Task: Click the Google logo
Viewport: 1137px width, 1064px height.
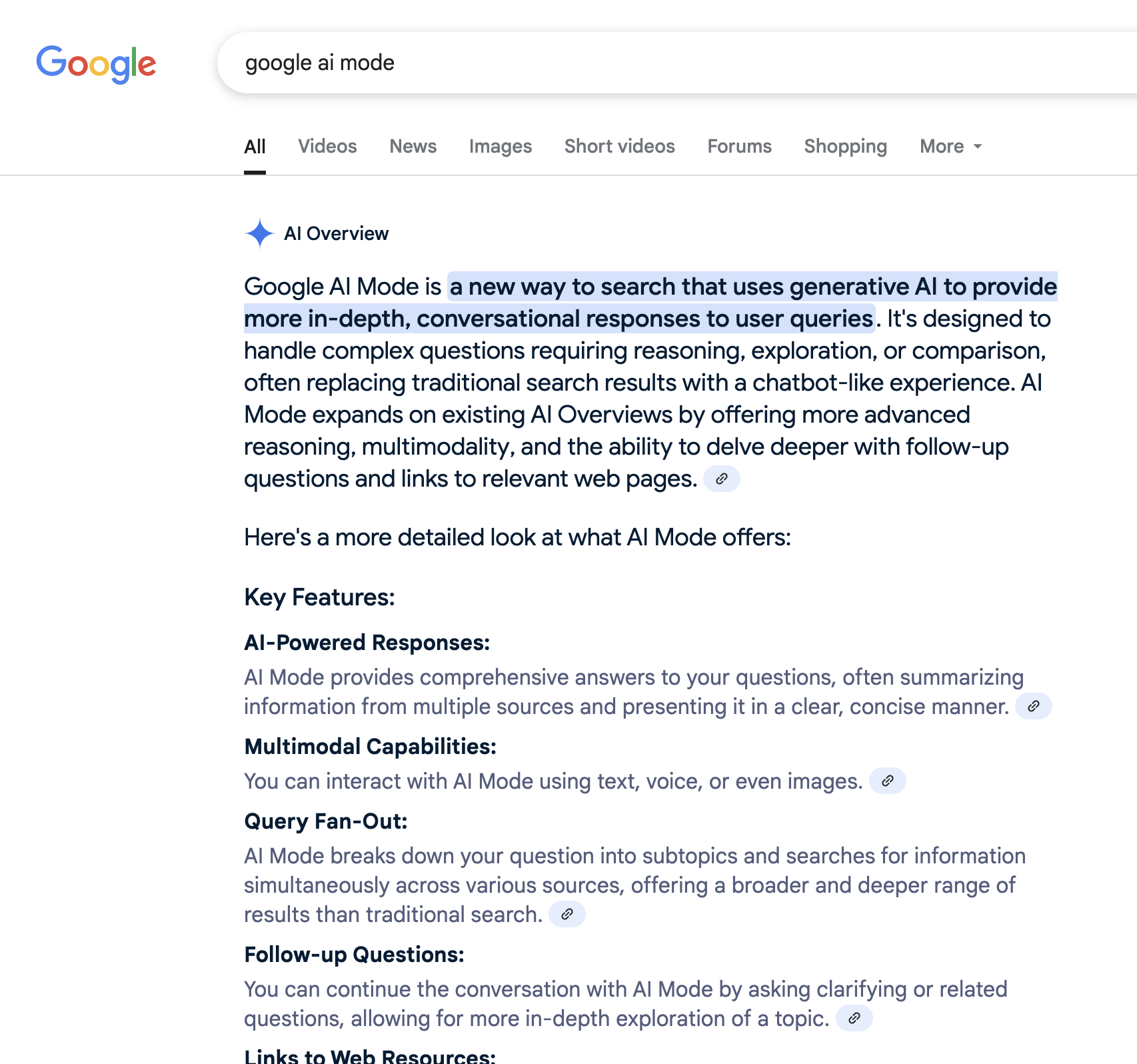Action: [96, 64]
